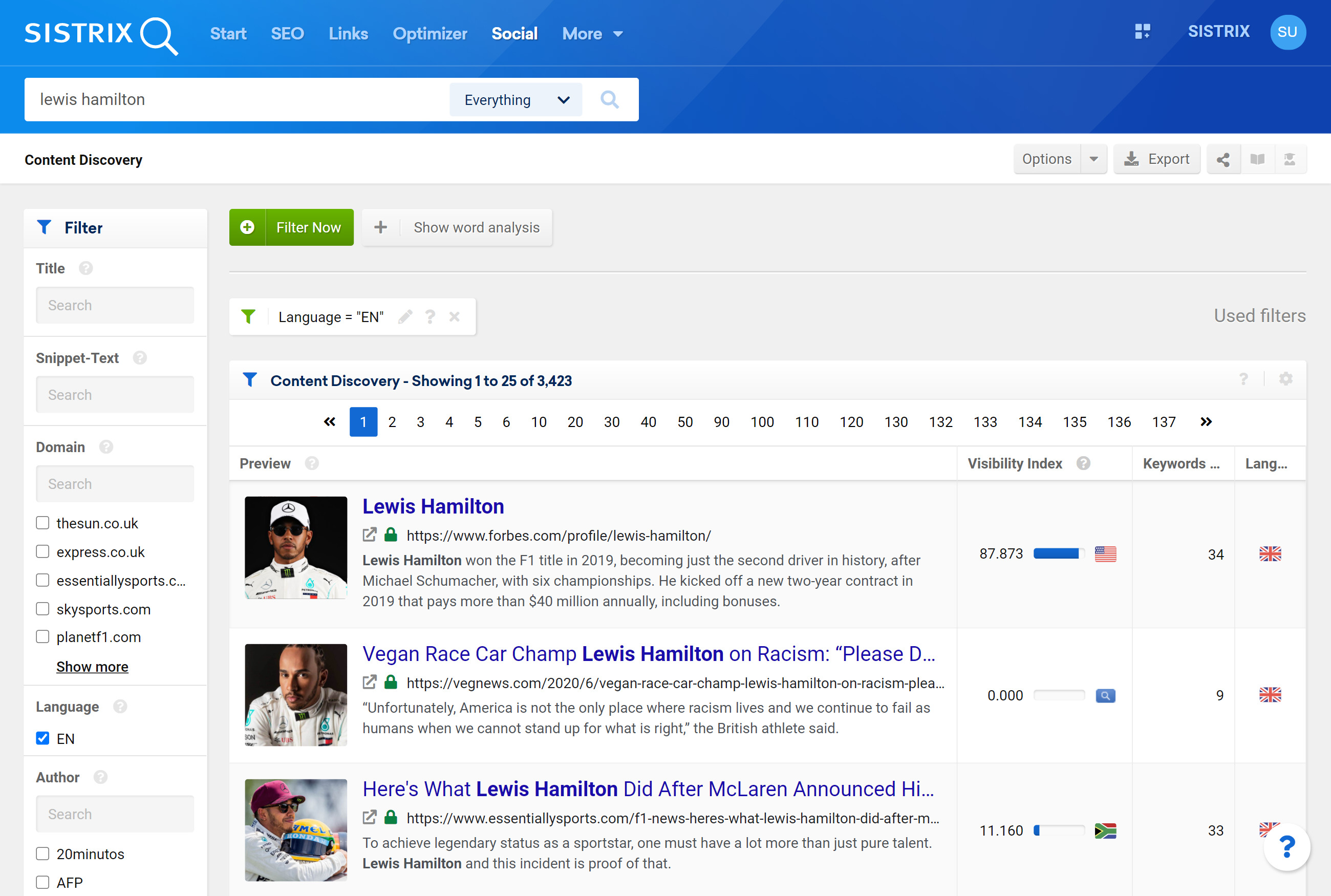Click the SEO tab in navigation
The width and height of the screenshot is (1331, 896).
point(288,33)
